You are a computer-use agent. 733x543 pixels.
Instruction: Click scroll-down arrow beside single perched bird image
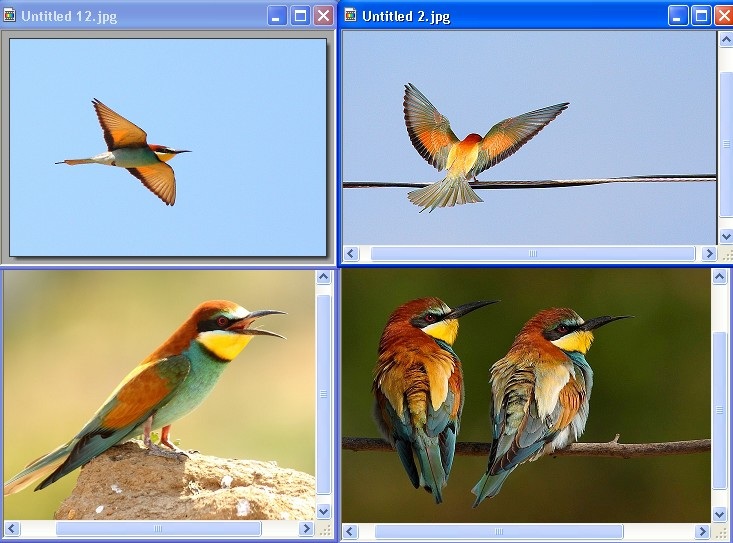pos(324,511)
